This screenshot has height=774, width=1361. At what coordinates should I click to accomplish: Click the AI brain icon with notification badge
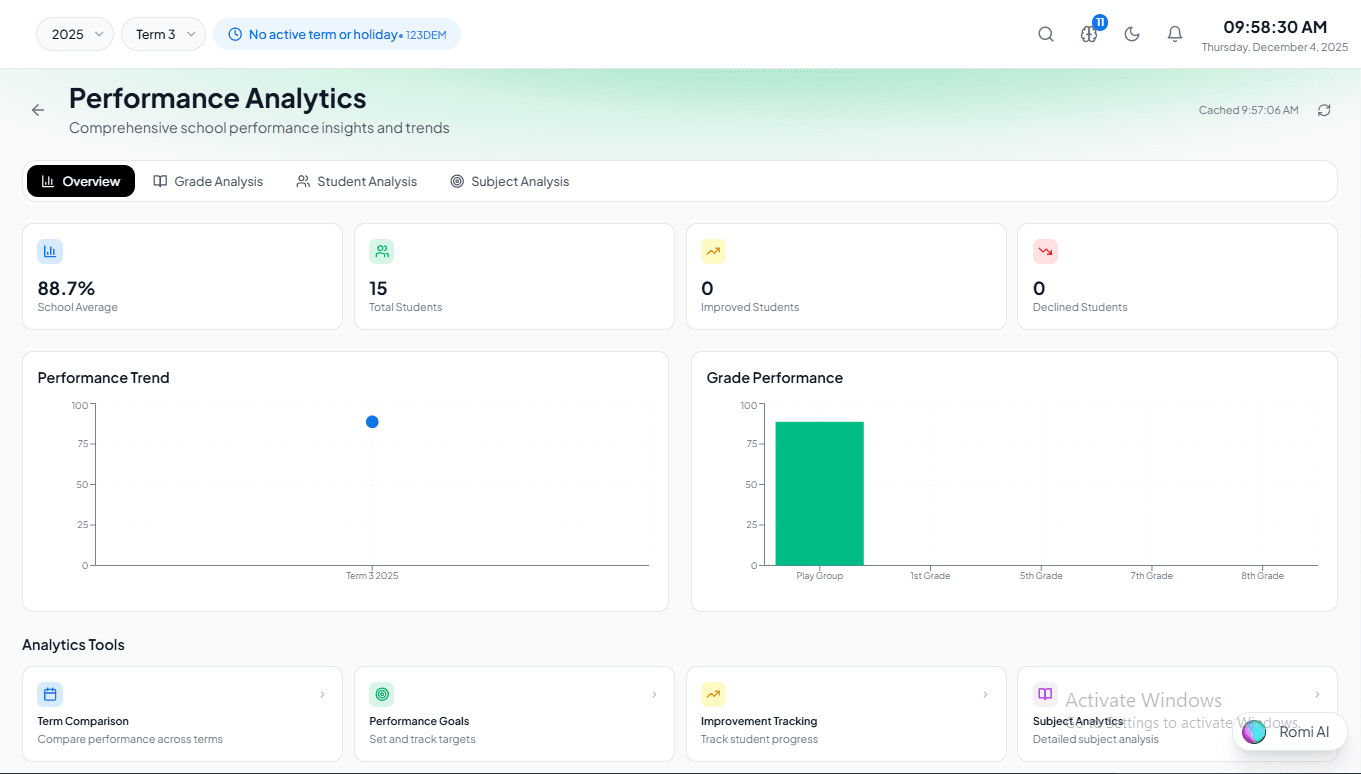coord(1089,33)
